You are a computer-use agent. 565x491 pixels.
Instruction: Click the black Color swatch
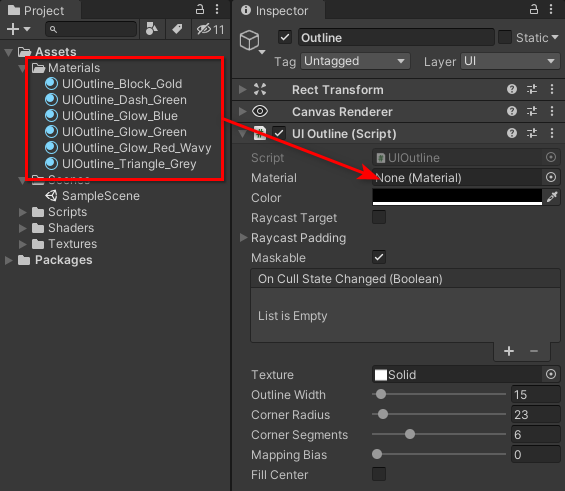tap(457, 197)
